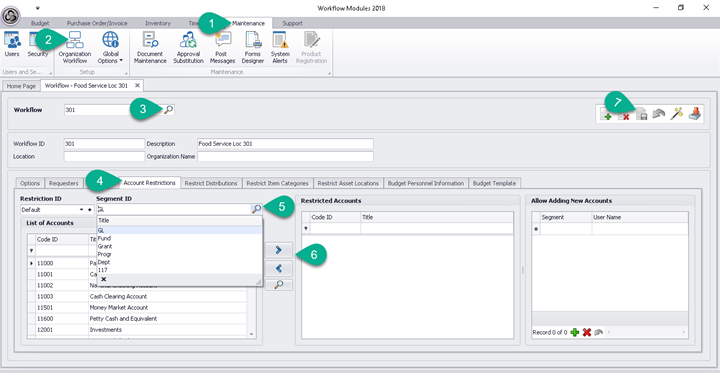Switch to the Budget ribbon tab

40,23
